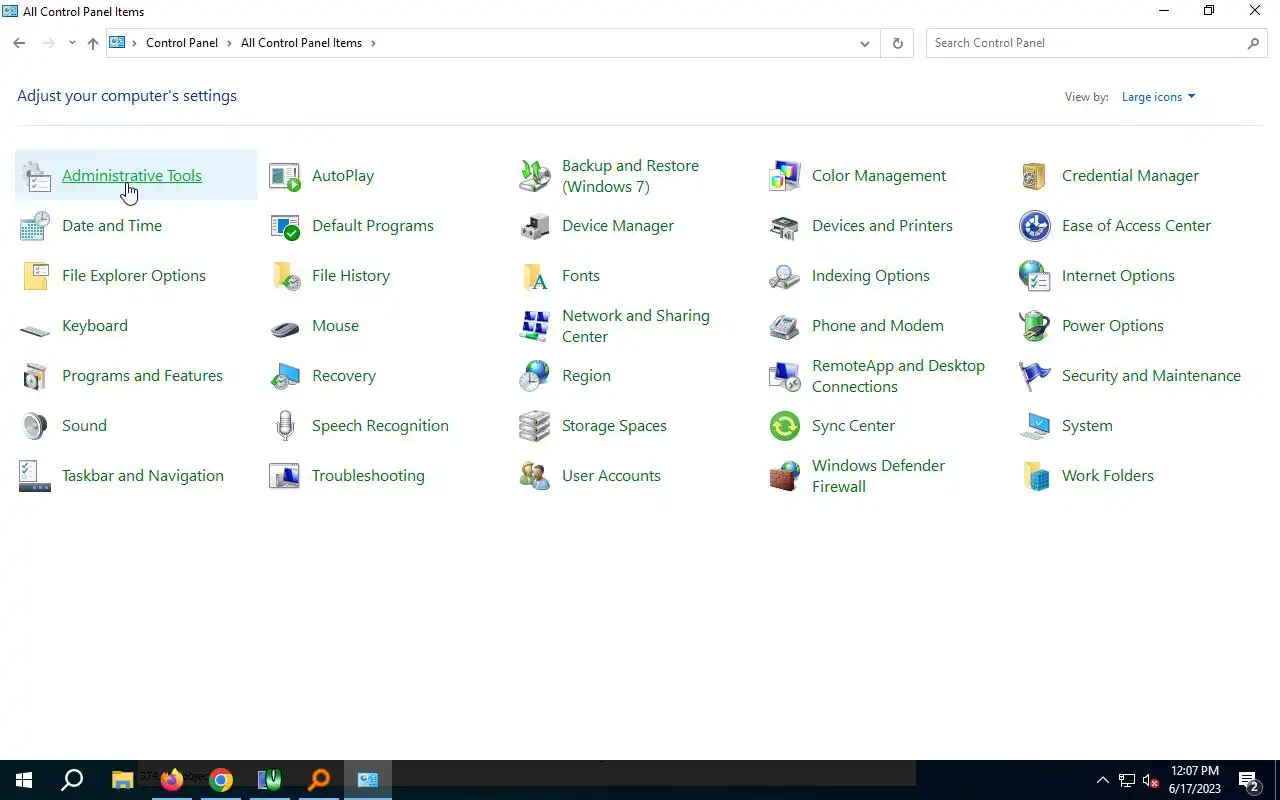Open the Devices and Printers icon
Screen dimensions: 1280x800
pyautogui.click(x=785, y=226)
